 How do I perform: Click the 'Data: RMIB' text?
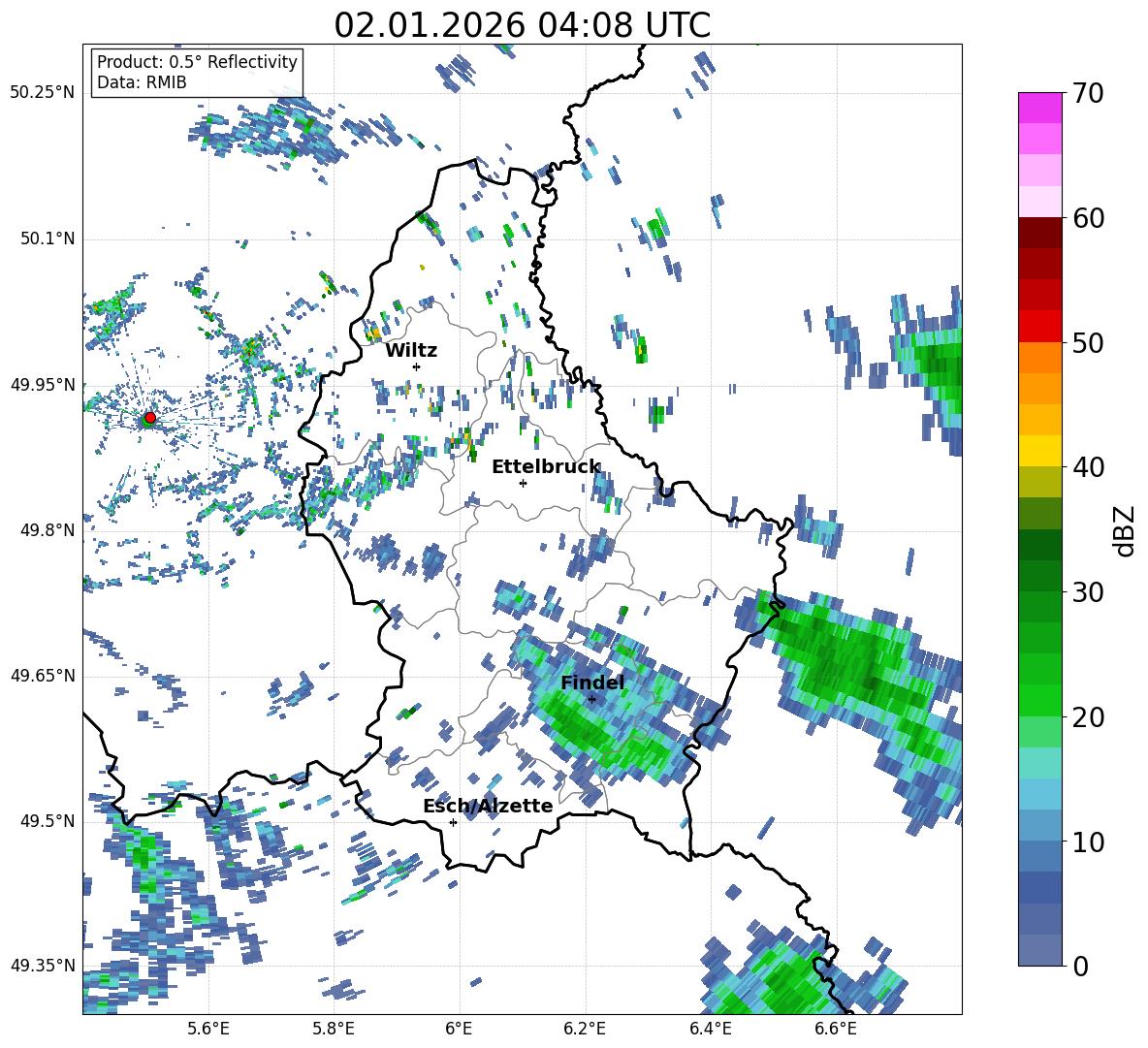(142, 82)
